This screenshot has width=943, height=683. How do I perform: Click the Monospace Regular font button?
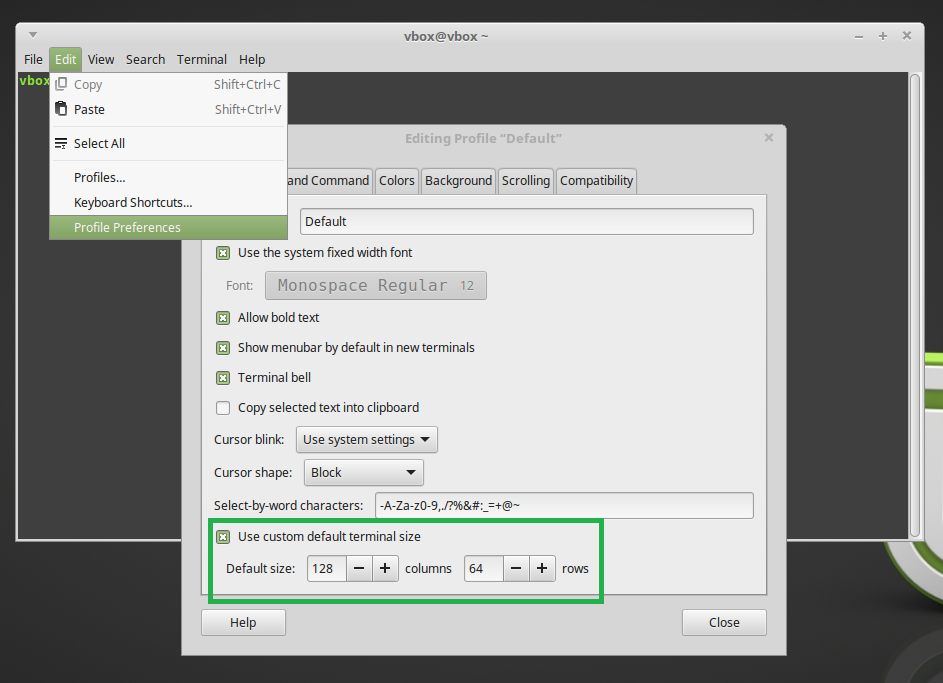pos(376,286)
